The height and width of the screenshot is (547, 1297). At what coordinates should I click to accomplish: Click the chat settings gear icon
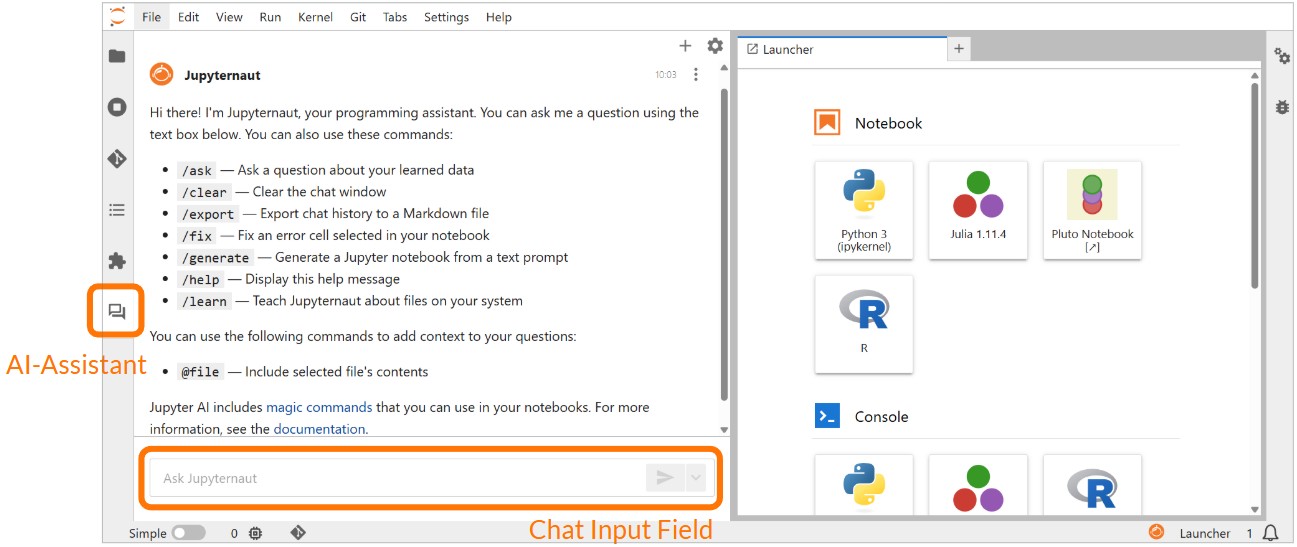click(x=714, y=46)
